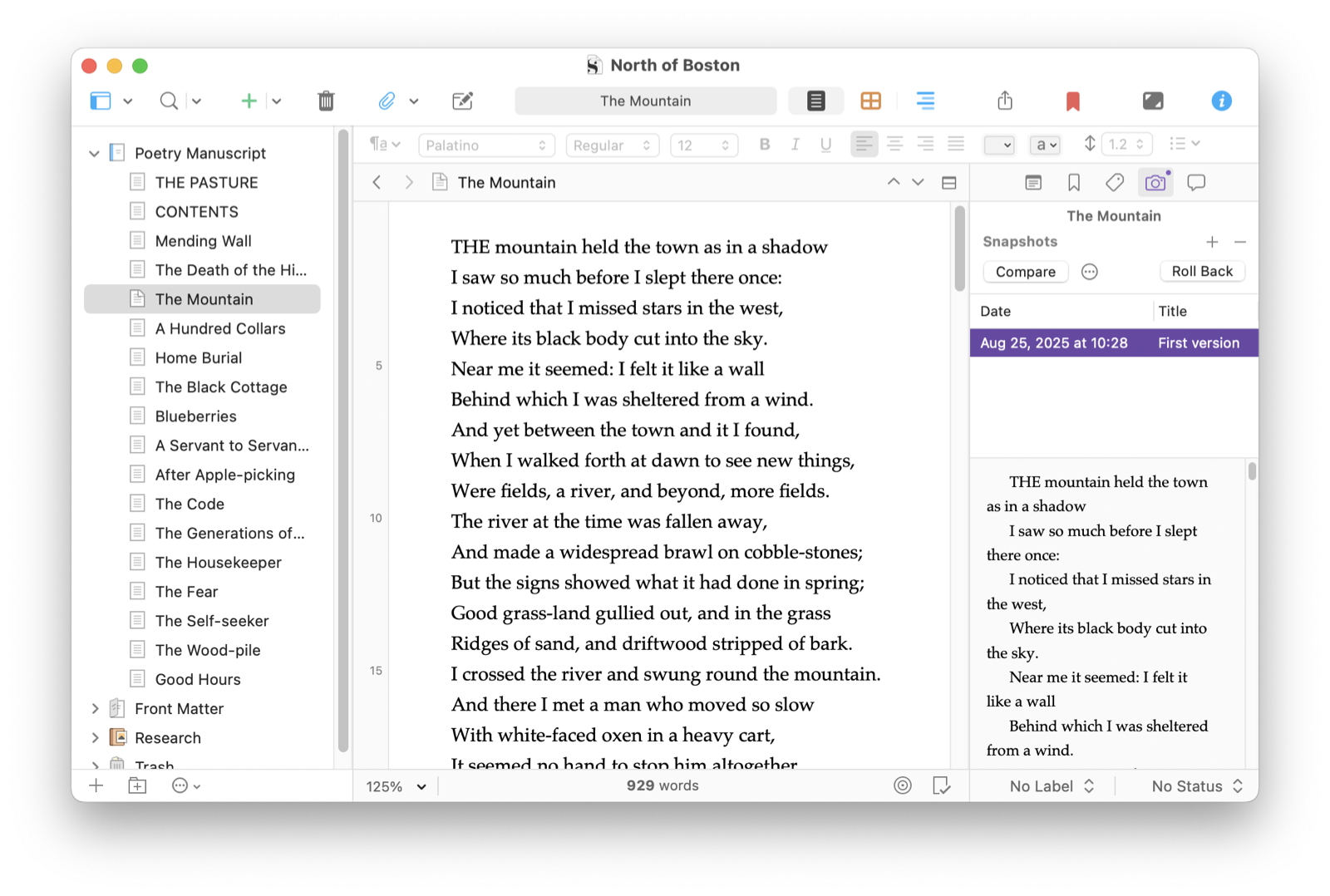1330x896 pixels.
Task: Click the trash can icon in toolbar
Action: (x=326, y=101)
